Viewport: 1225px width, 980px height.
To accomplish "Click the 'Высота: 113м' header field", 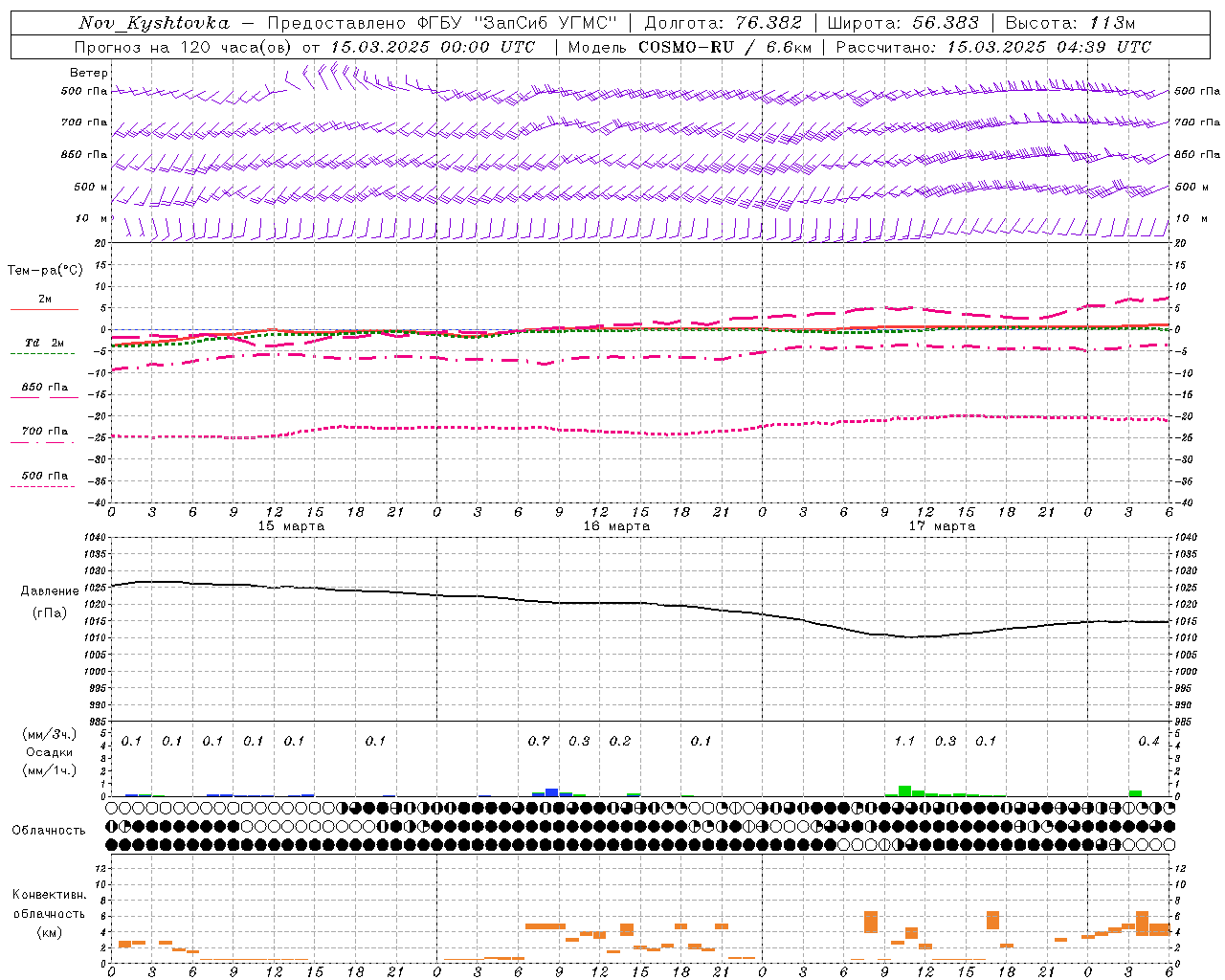I will (x=1070, y=23).
